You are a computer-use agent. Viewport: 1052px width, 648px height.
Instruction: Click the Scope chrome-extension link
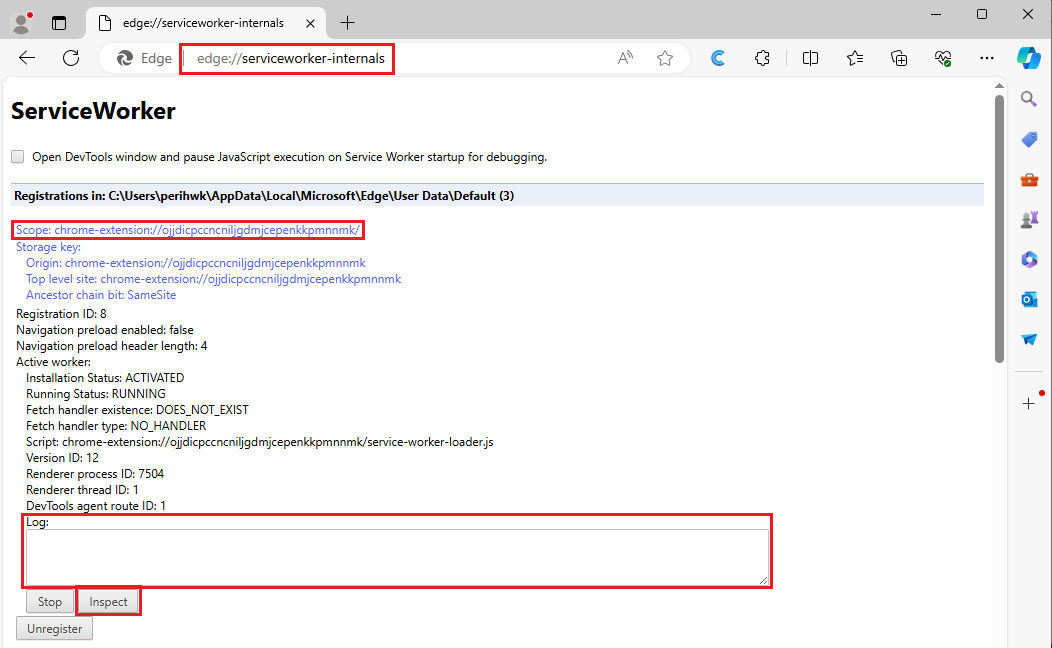pos(188,230)
